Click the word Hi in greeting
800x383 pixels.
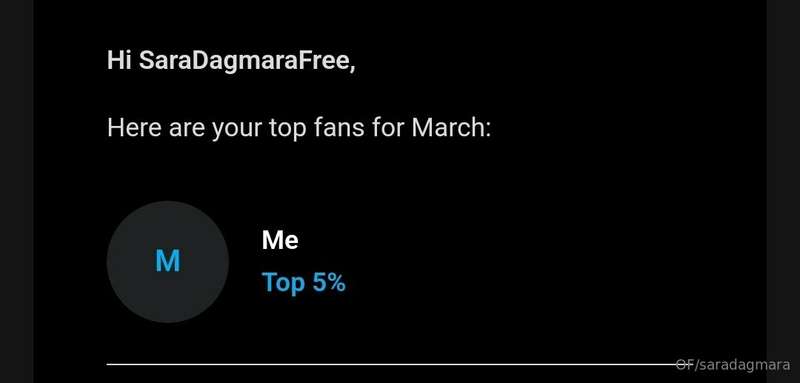click(x=120, y=61)
